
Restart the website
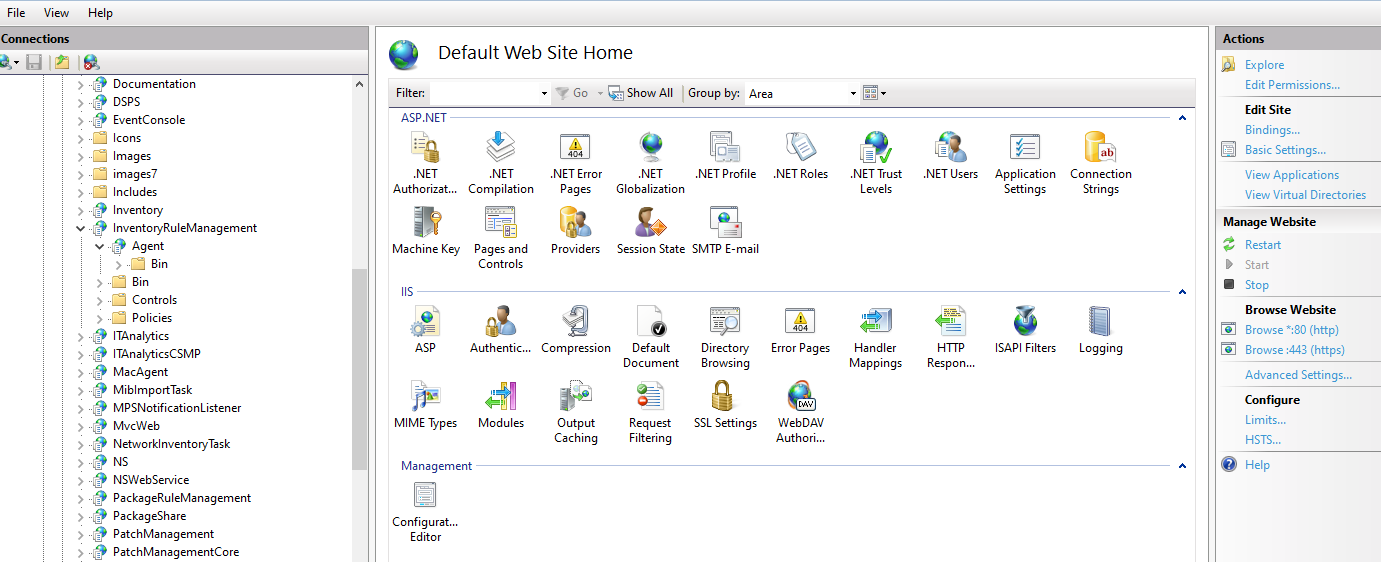click(x=1263, y=245)
